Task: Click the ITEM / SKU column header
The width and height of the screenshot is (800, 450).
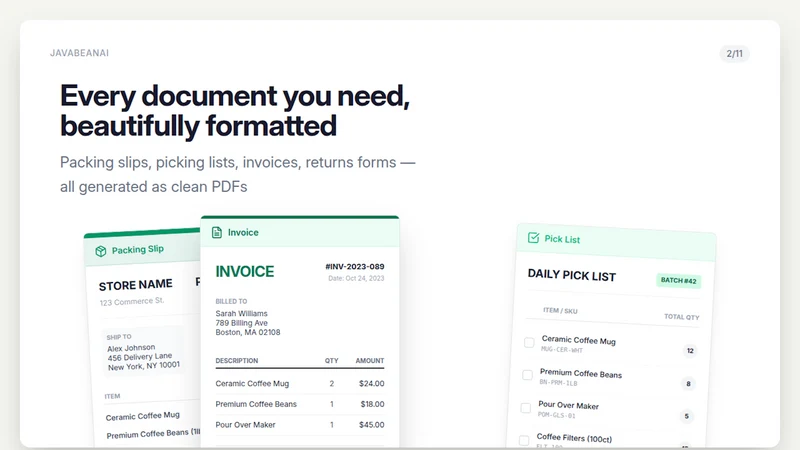Action: (560, 310)
